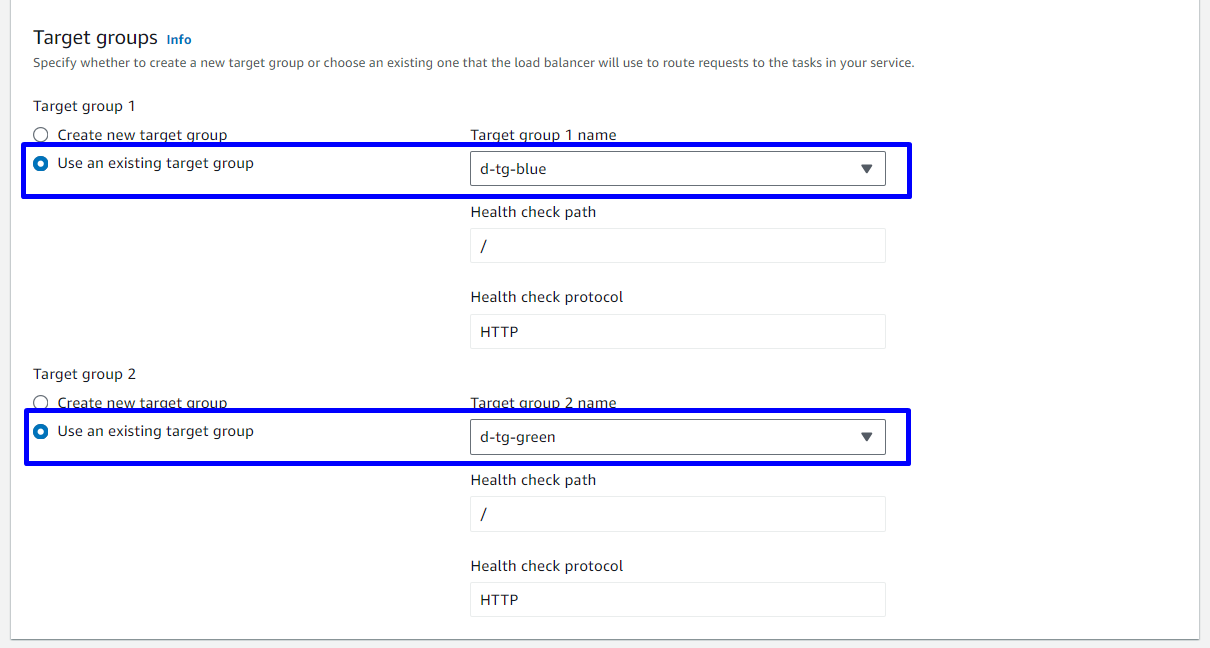1210x648 pixels.
Task: Click the Target group 1 name label
Action: pyautogui.click(x=543, y=135)
